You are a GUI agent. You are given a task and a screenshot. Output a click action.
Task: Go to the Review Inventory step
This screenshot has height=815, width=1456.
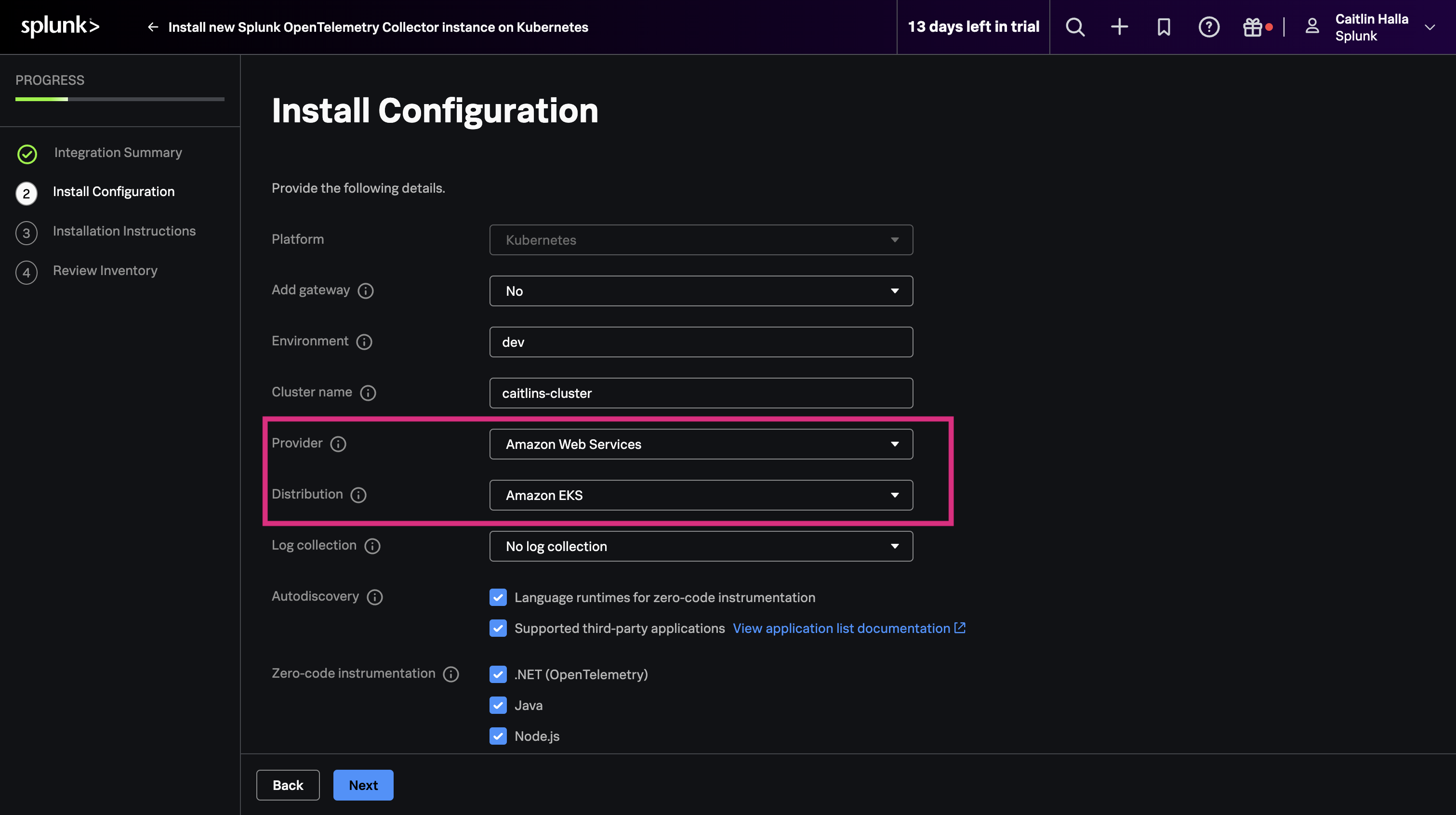pyautogui.click(x=105, y=270)
